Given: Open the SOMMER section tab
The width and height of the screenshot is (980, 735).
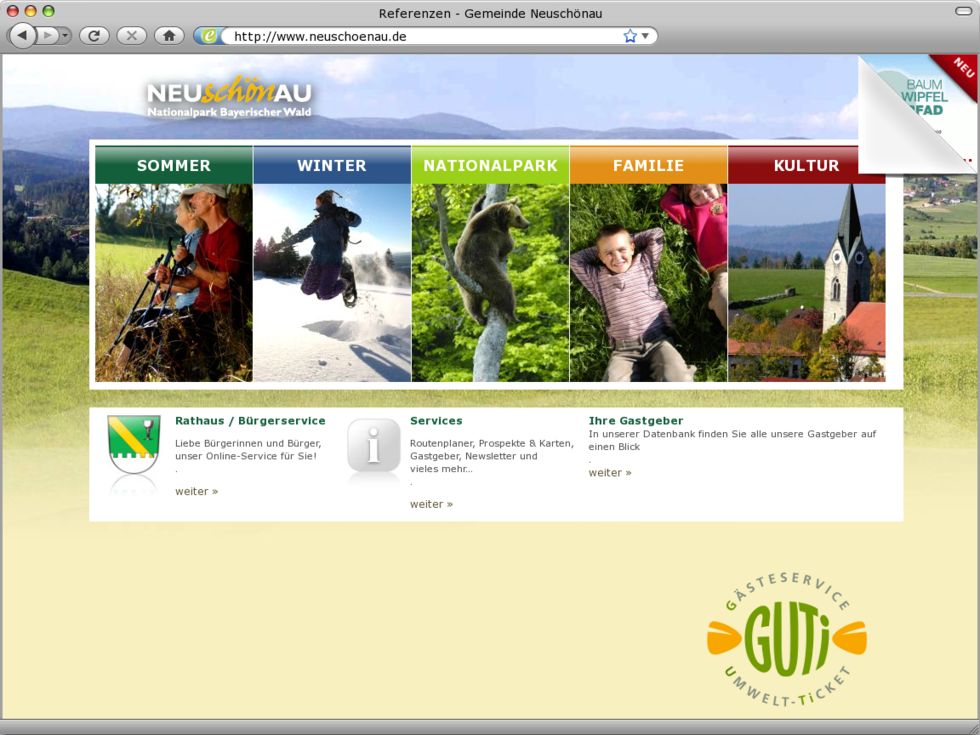Looking at the screenshot, I should (174, 165).
